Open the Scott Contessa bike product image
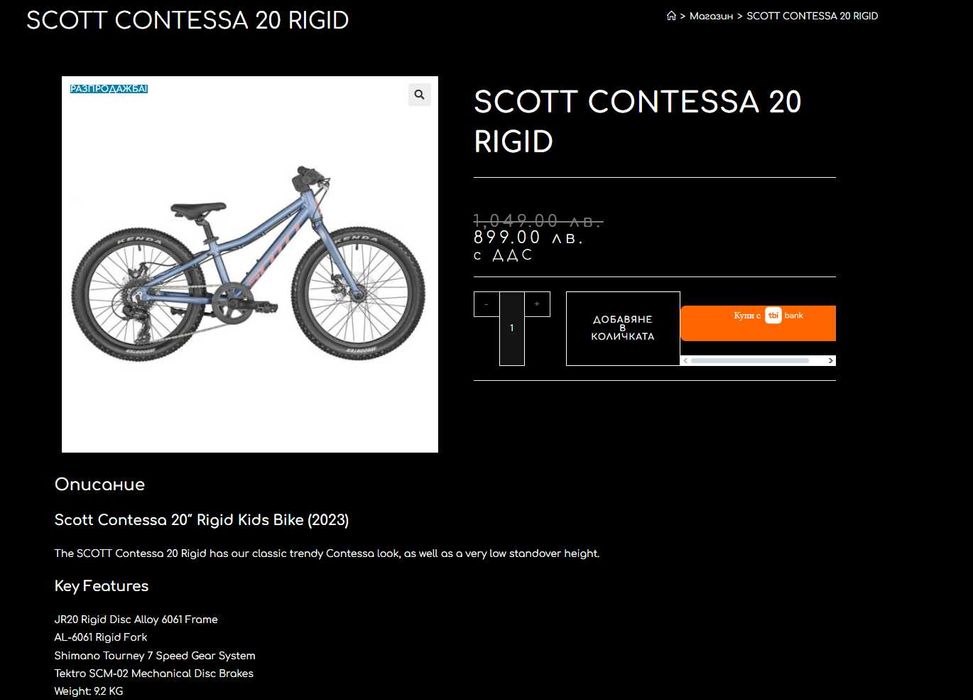The height and width of the screenshot is (700, 973). point(250,265)
